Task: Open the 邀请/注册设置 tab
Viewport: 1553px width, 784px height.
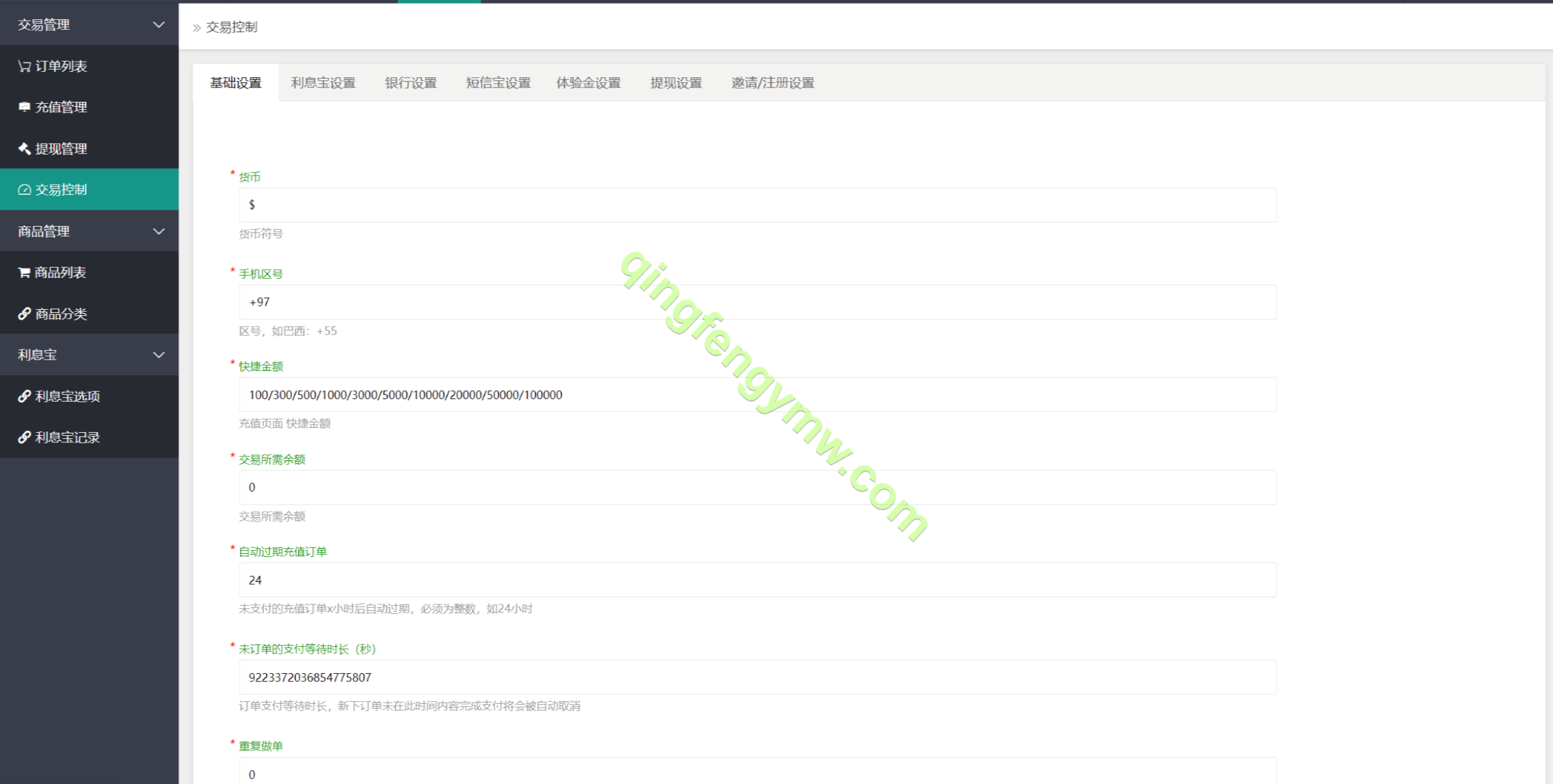Action: [x=773, y=83]
